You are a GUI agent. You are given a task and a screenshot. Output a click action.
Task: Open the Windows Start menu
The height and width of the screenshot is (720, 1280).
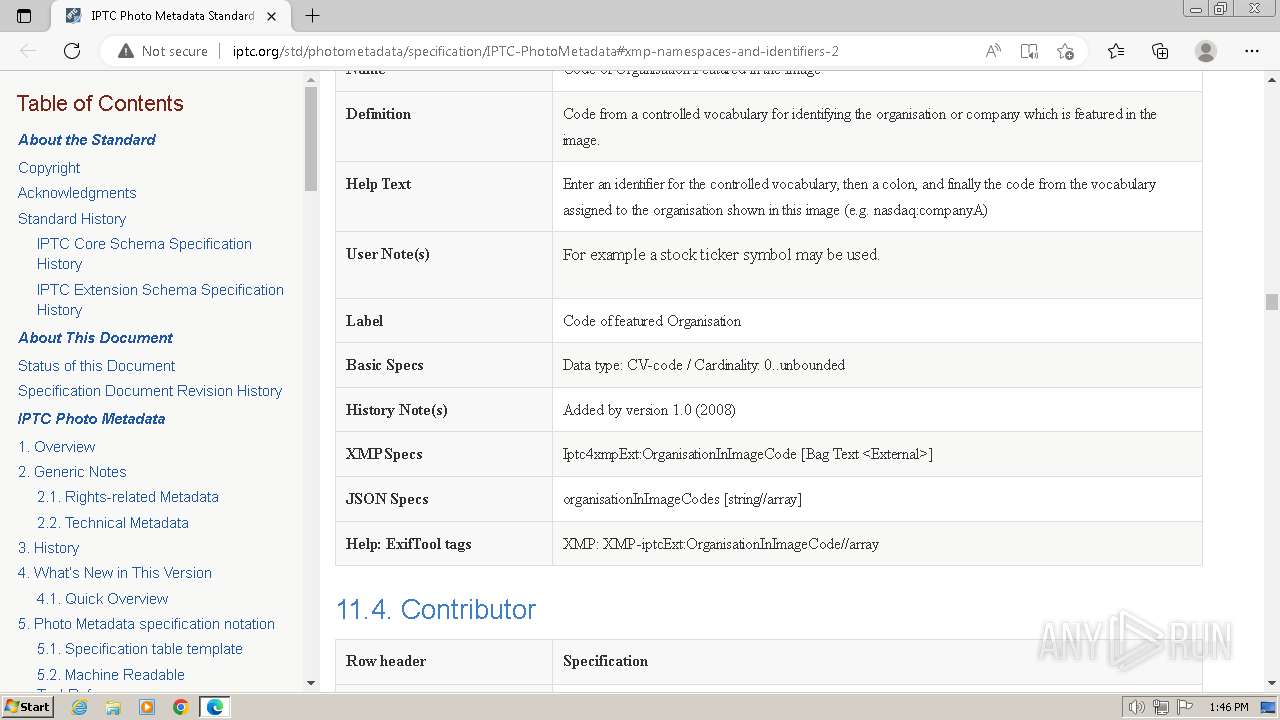[28, 707]
